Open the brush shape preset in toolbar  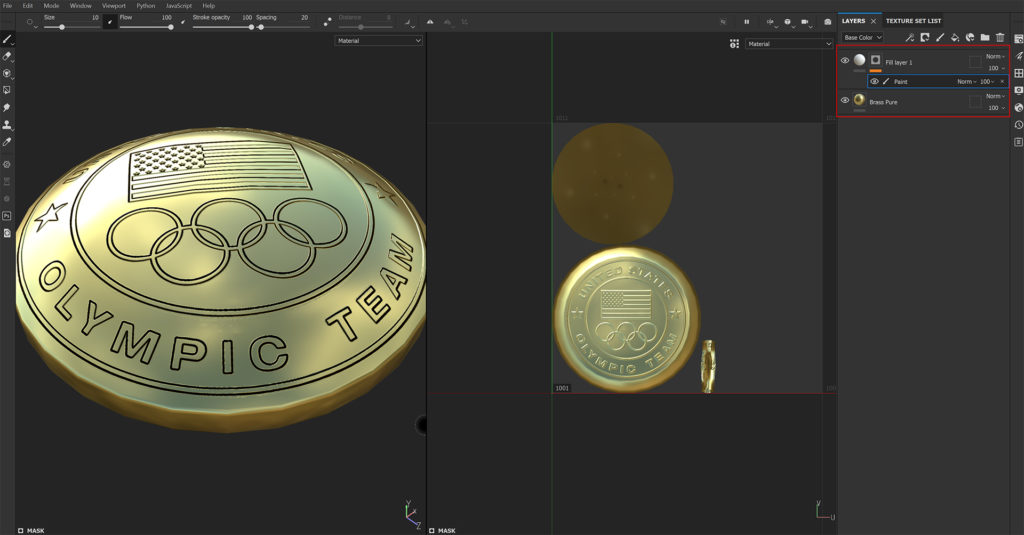tap(30, 22)
